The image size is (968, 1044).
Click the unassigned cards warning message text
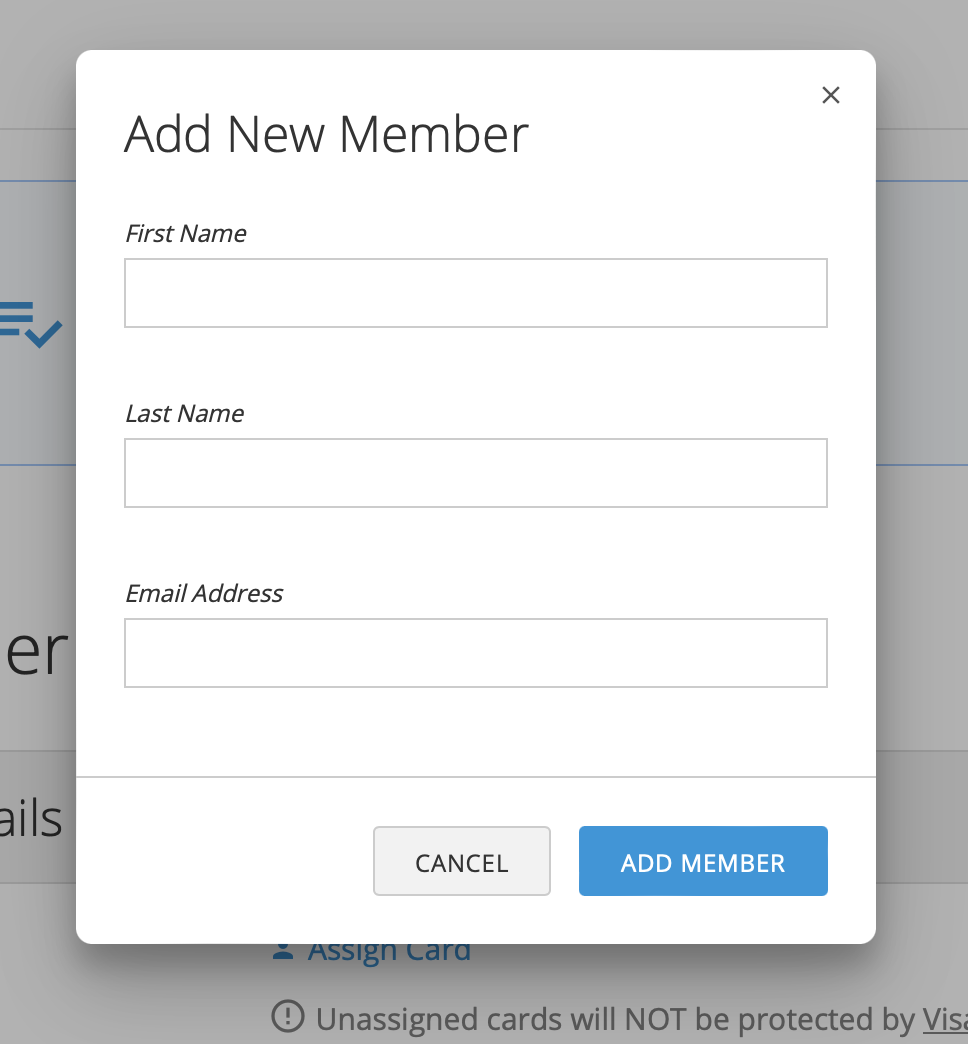pos(600,1018)
